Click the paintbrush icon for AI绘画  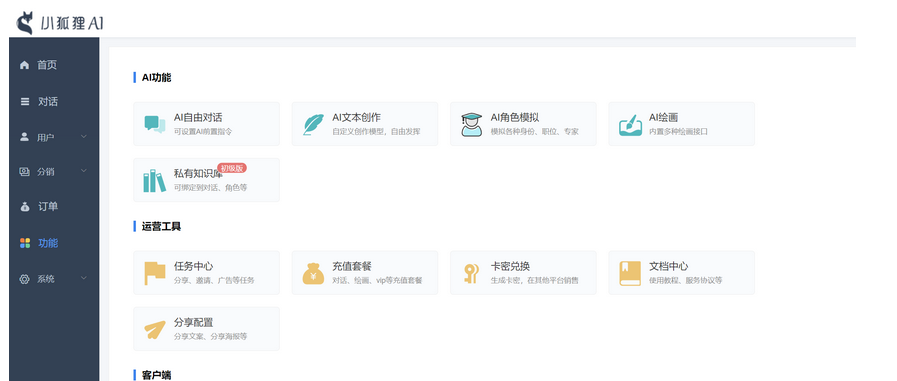(630, 125)
